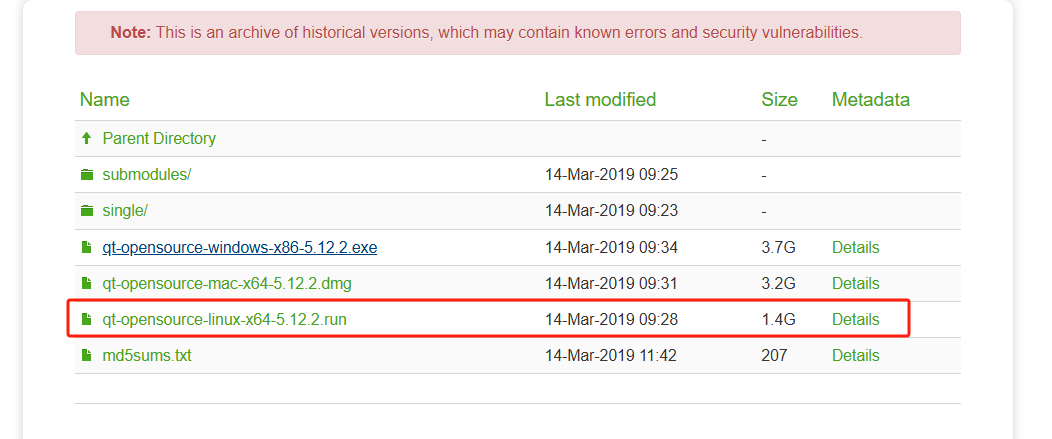This screenshot has height=439, width=1052.
Task: Sort the listing by Size column
Action: click(x=779, y=100)
